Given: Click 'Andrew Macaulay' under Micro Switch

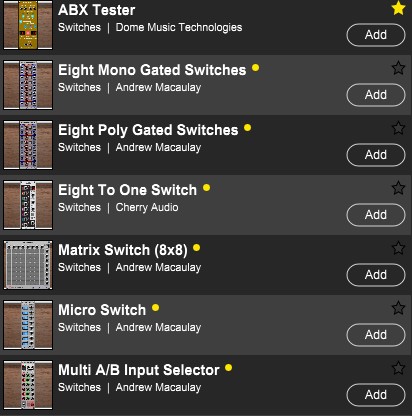Looking at the screenshot, I should coord(158,328).
